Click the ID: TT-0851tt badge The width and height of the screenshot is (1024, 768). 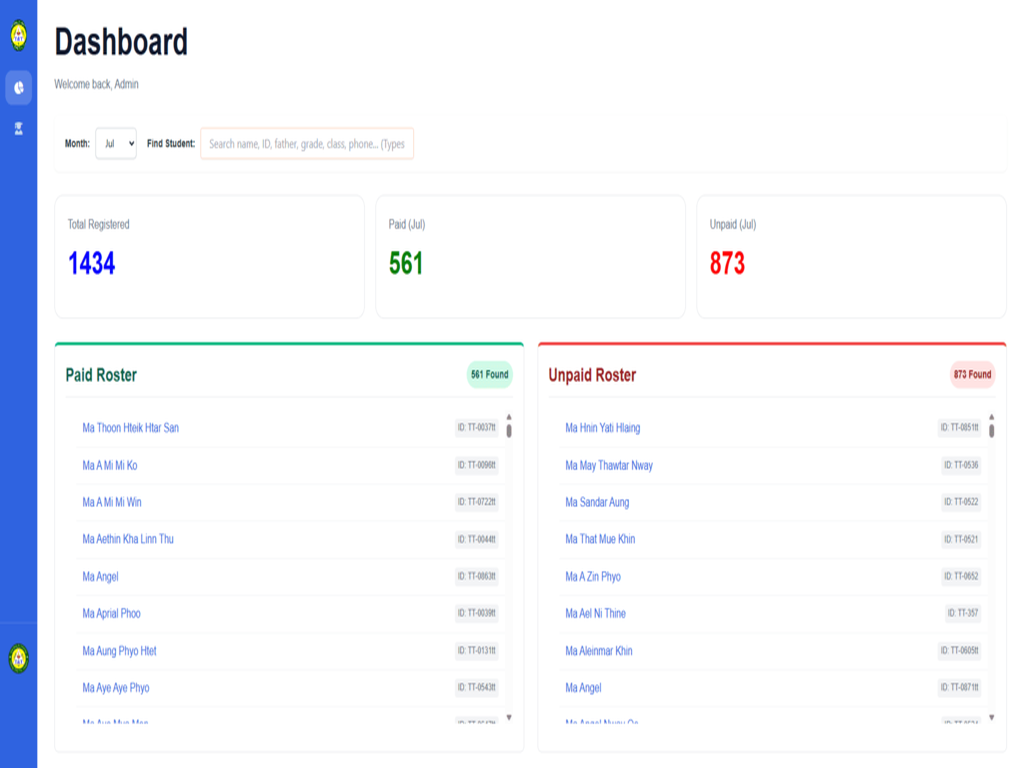point(959,428)
